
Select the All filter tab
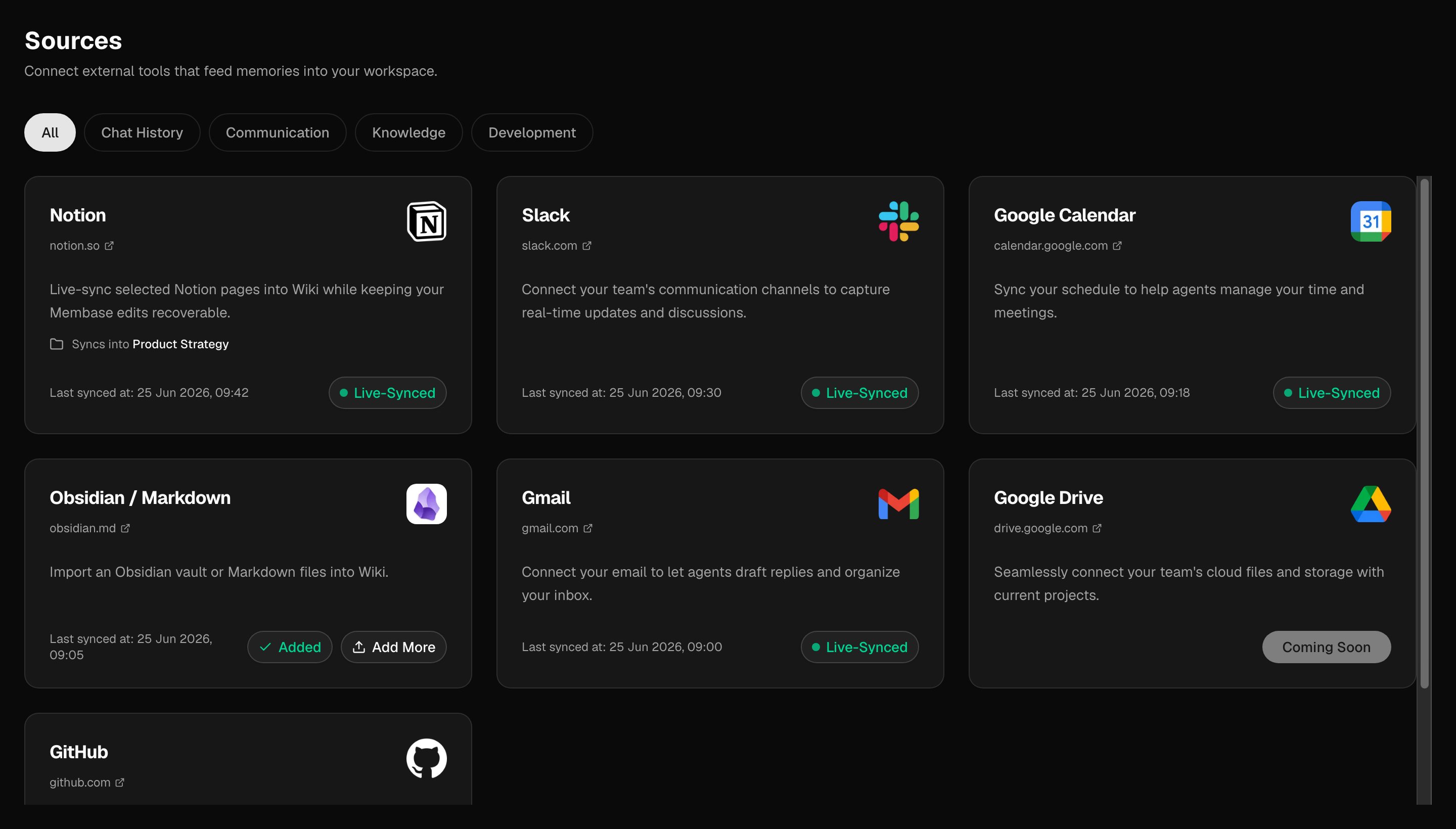[50, 132]
